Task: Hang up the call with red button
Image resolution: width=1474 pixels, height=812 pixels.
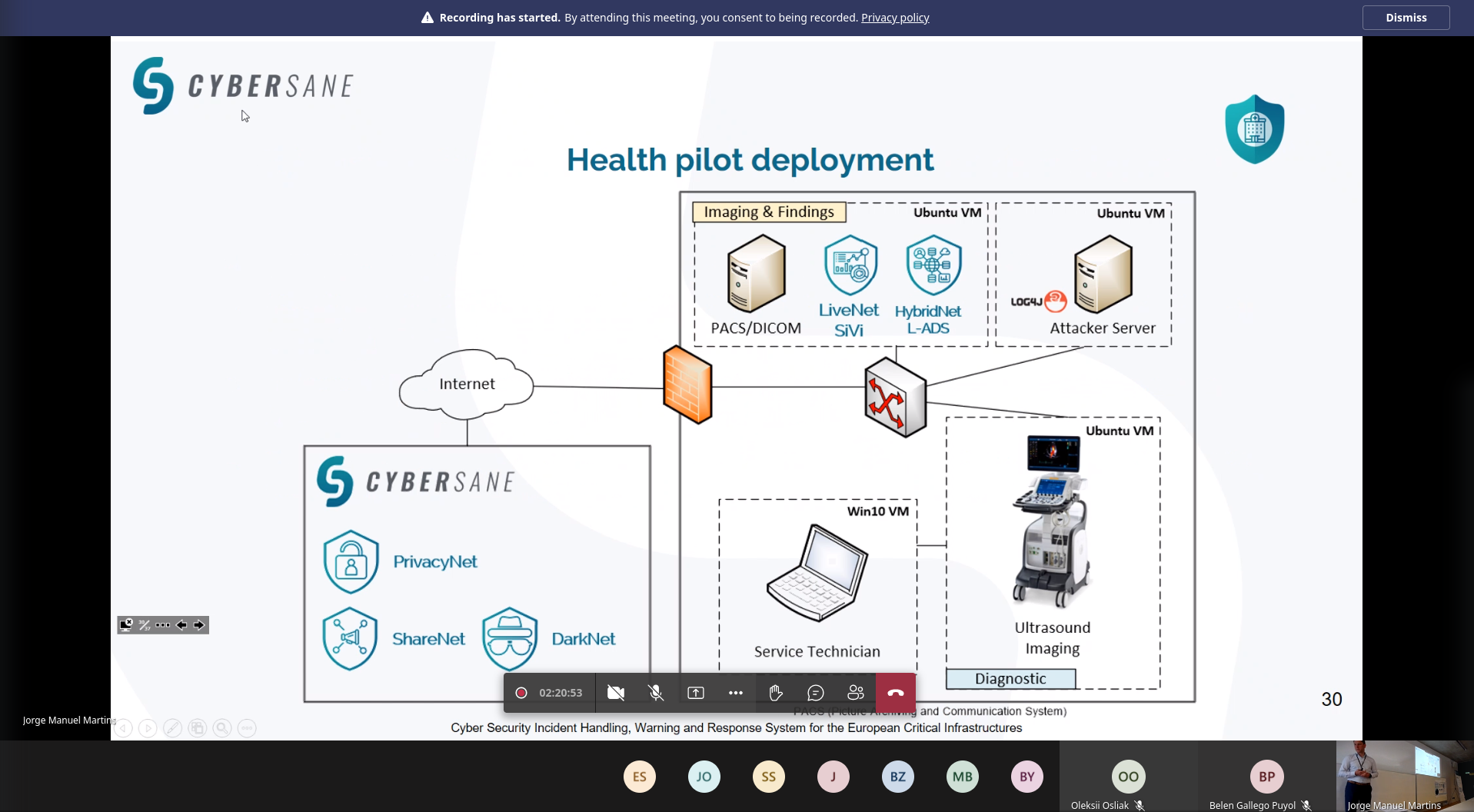Action: click(x=896, y=693)
